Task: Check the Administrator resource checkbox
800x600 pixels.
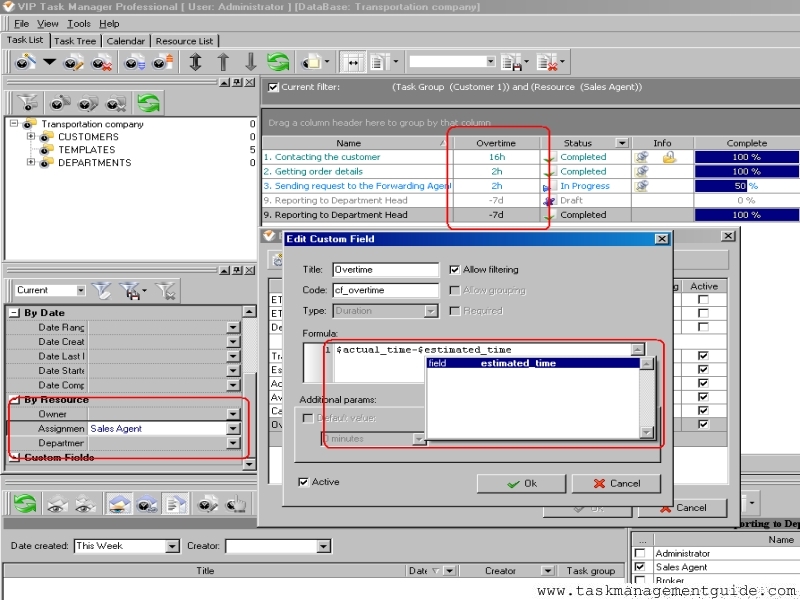Action: (x=639, y=553)
